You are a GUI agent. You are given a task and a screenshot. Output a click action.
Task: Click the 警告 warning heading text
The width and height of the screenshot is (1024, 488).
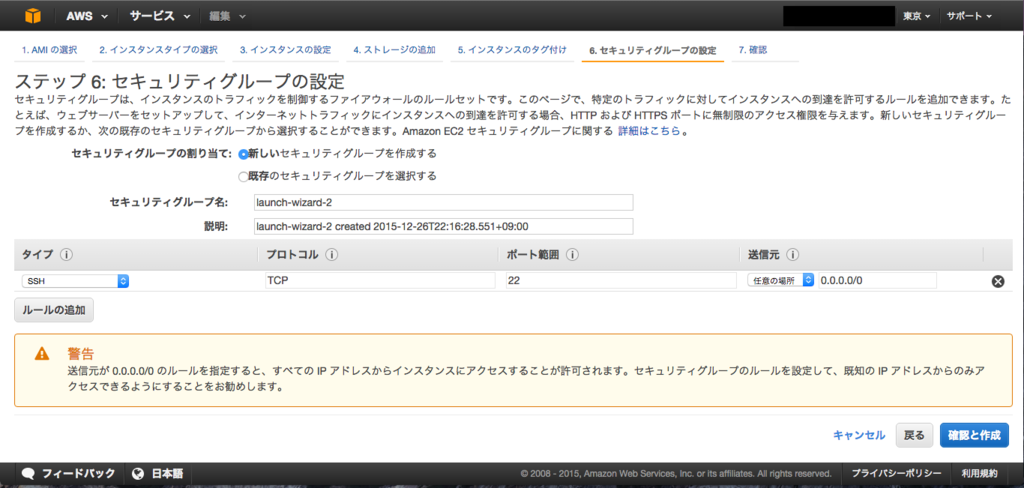(x=81, y=353)
